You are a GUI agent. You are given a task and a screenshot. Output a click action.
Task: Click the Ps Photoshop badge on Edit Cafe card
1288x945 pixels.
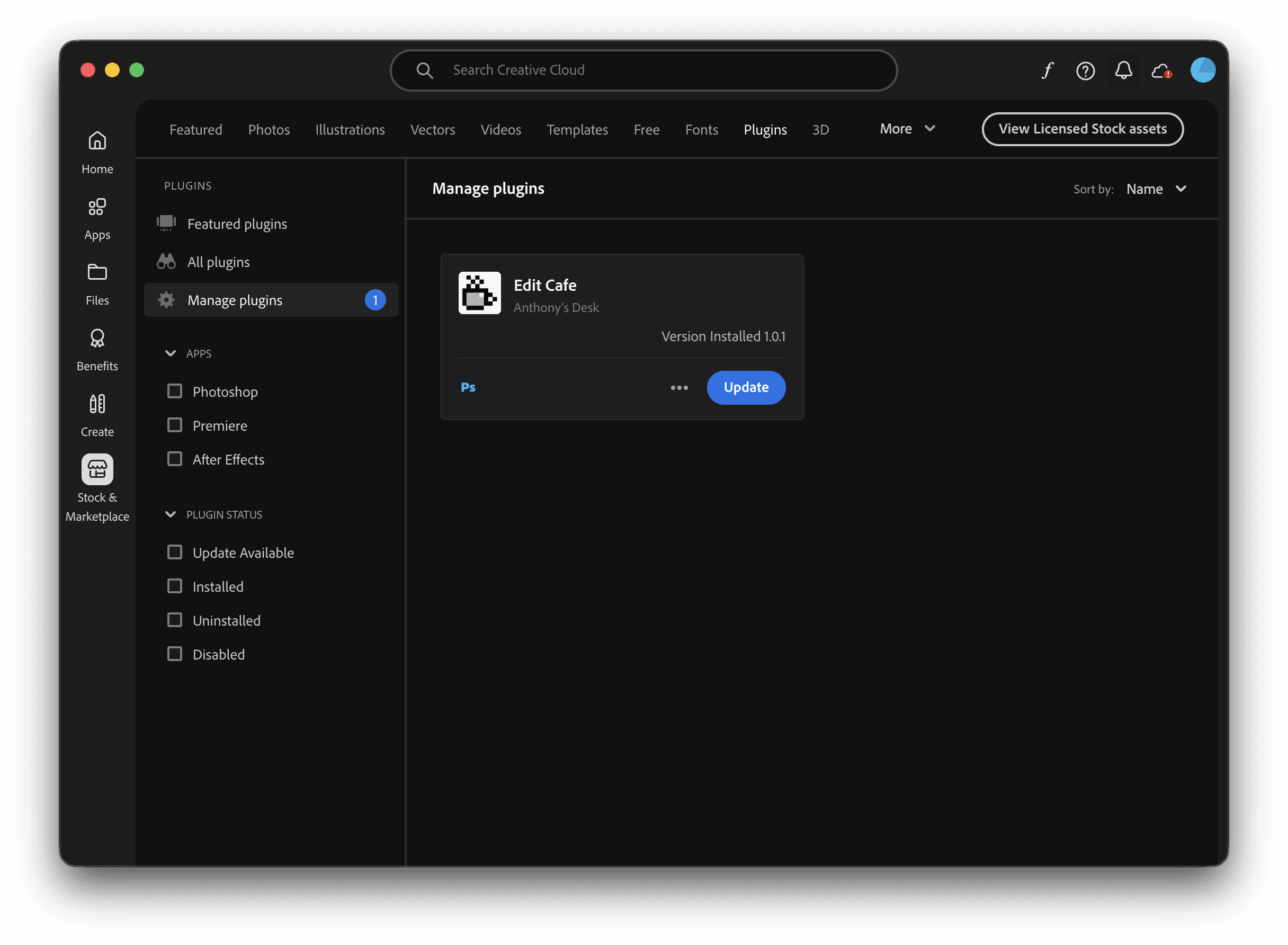[x=468, y=387]
